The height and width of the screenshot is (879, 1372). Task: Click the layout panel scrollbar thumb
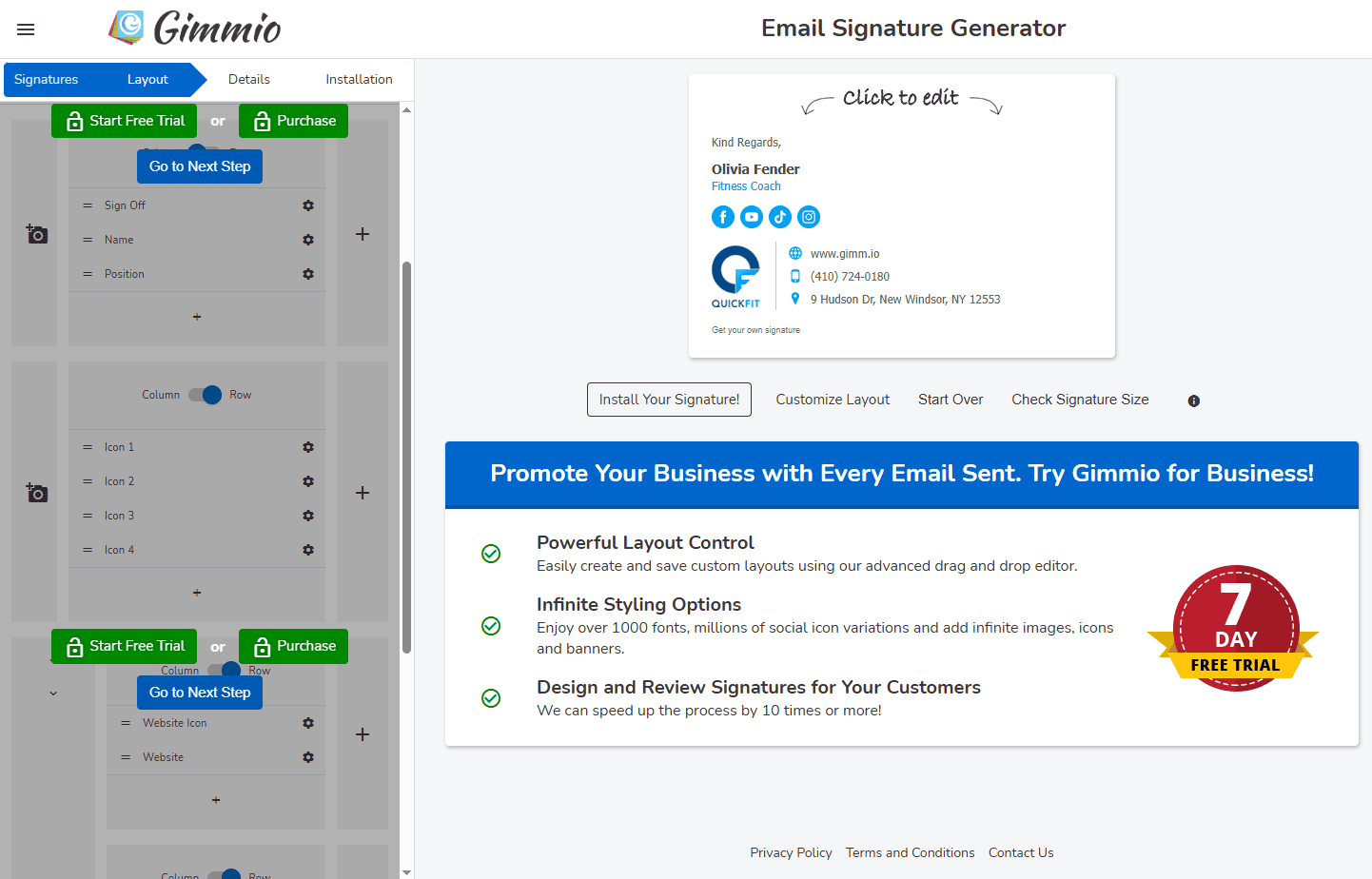coord(407,457)
